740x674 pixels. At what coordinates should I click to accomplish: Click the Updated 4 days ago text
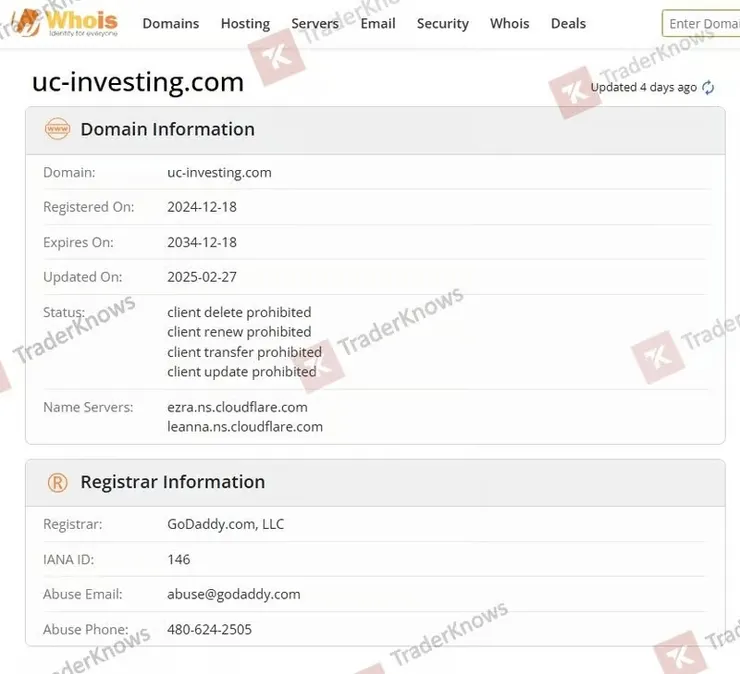coord(644,87)
